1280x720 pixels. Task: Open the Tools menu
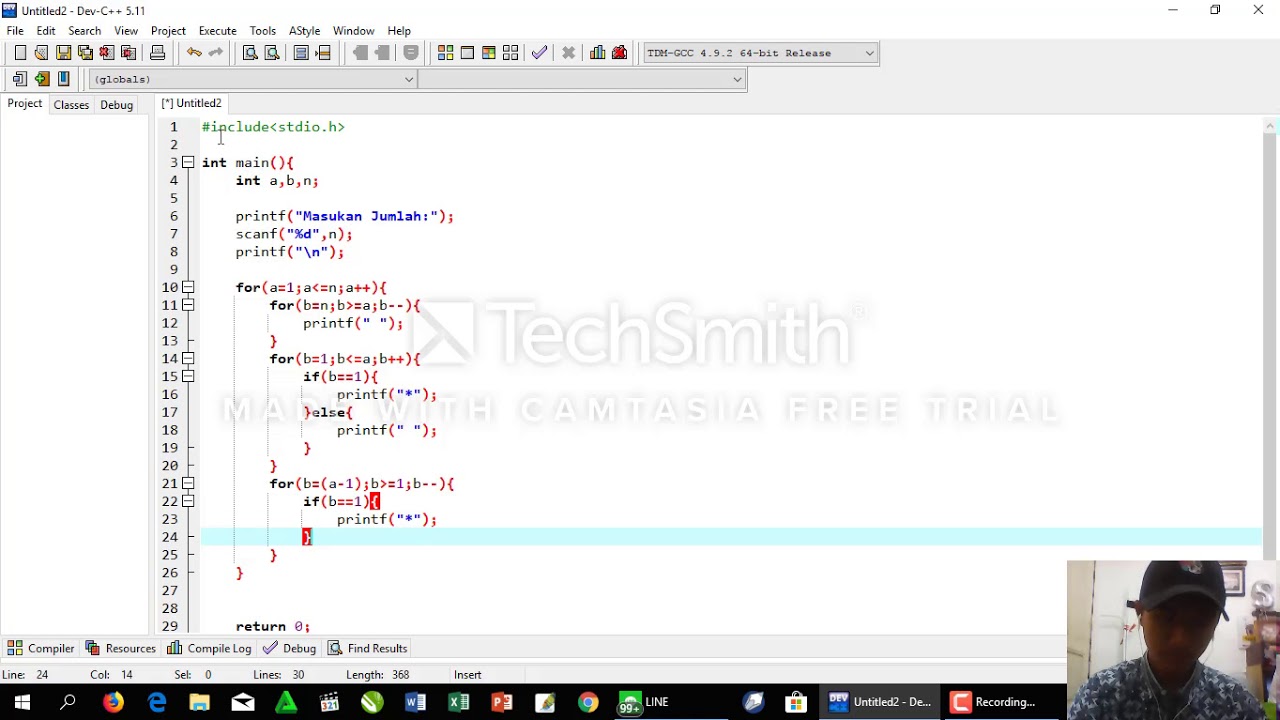pyautogui.click(x=263, y=30)
